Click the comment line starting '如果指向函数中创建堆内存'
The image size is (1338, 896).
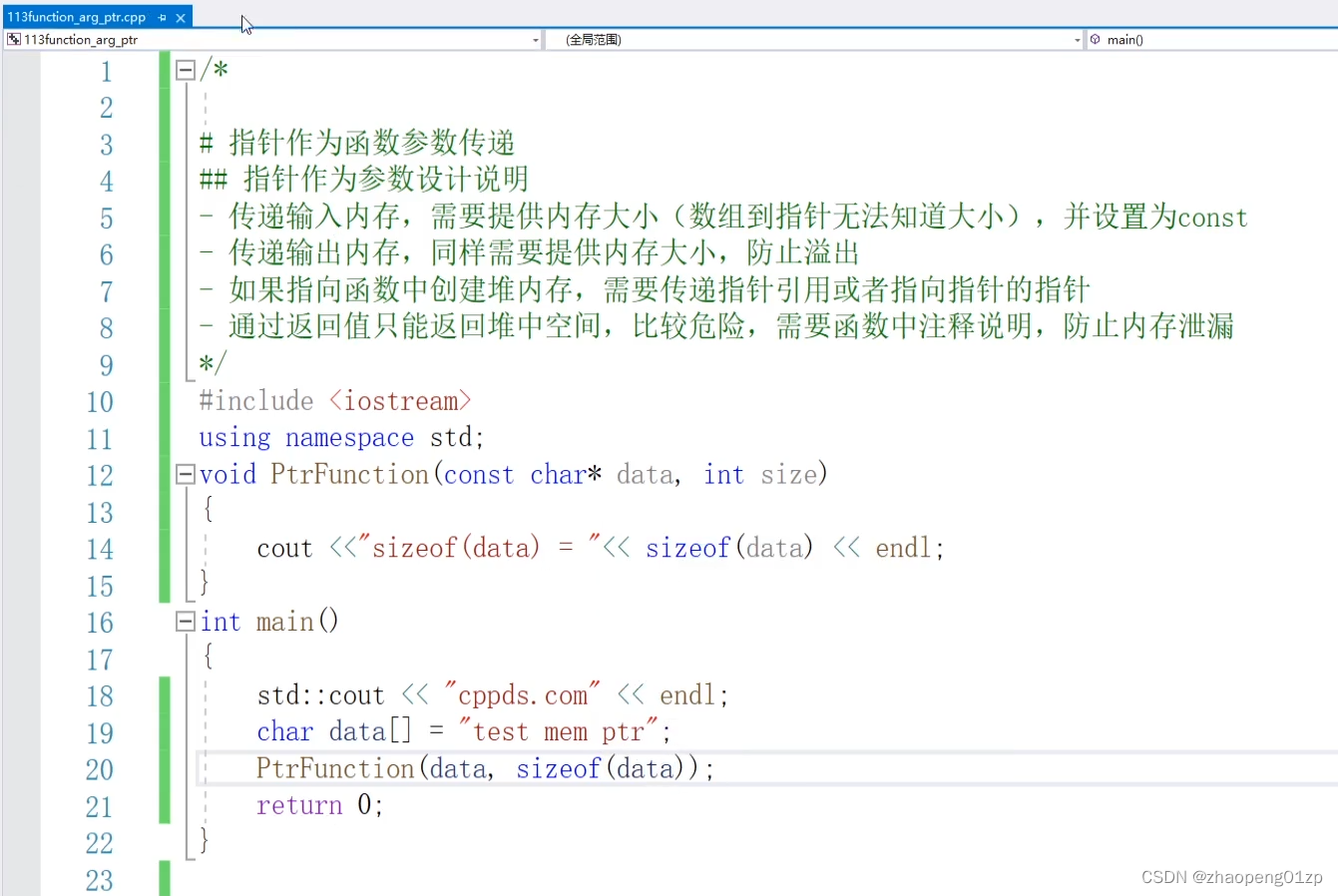click(645, 290)
